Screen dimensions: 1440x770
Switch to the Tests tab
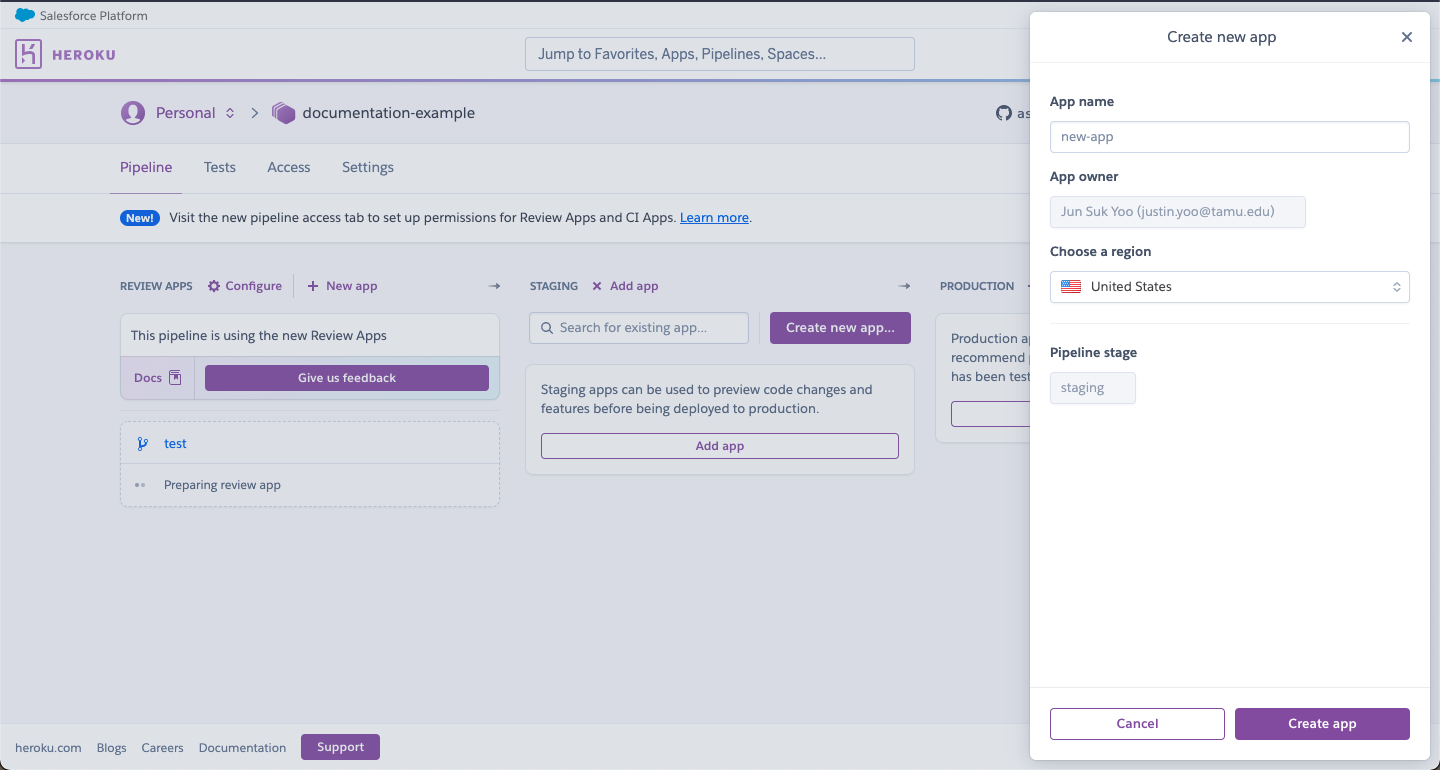point(220,167)
